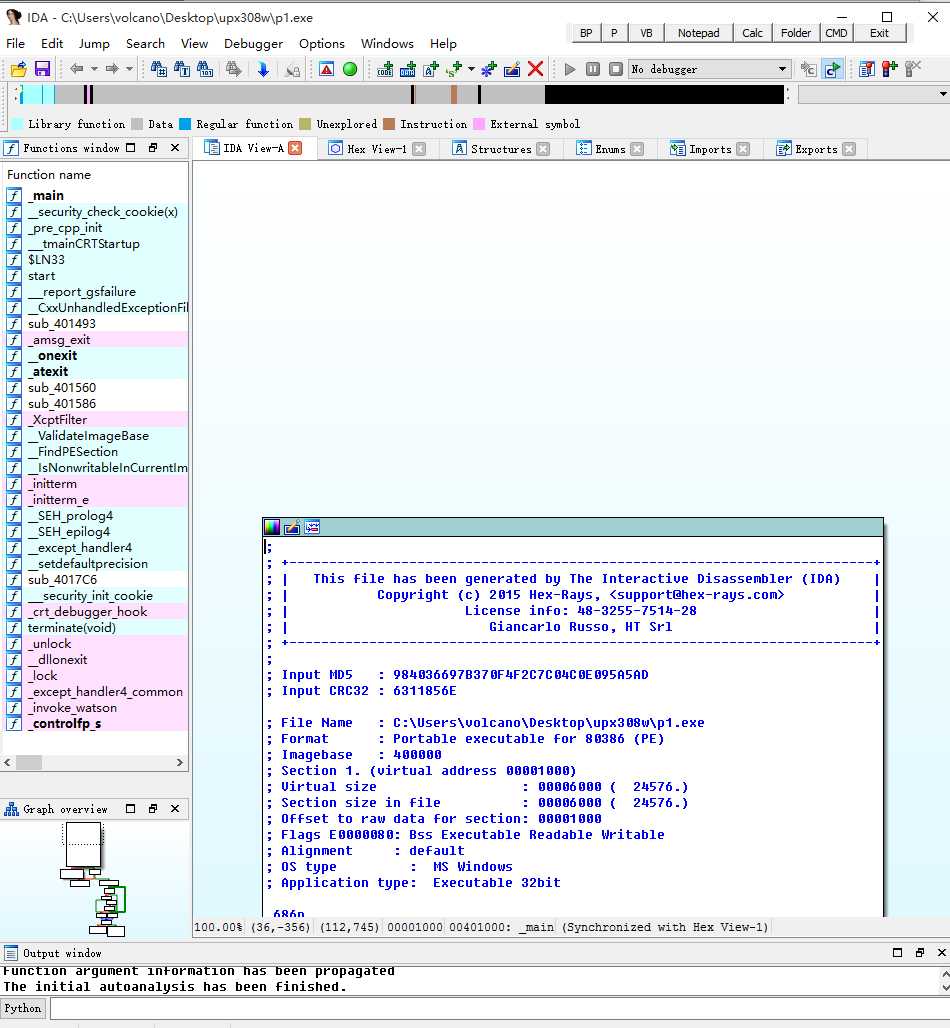
Task: Click the struct variable S-plus icon
Action: (x=454, y=69)
